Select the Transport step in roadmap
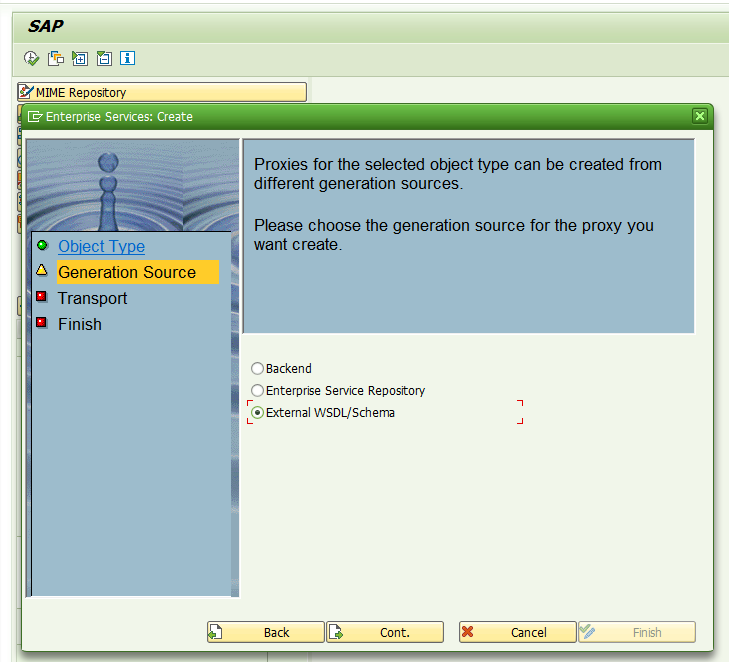This screenshot has width=729, height=662. coord(93,298)
